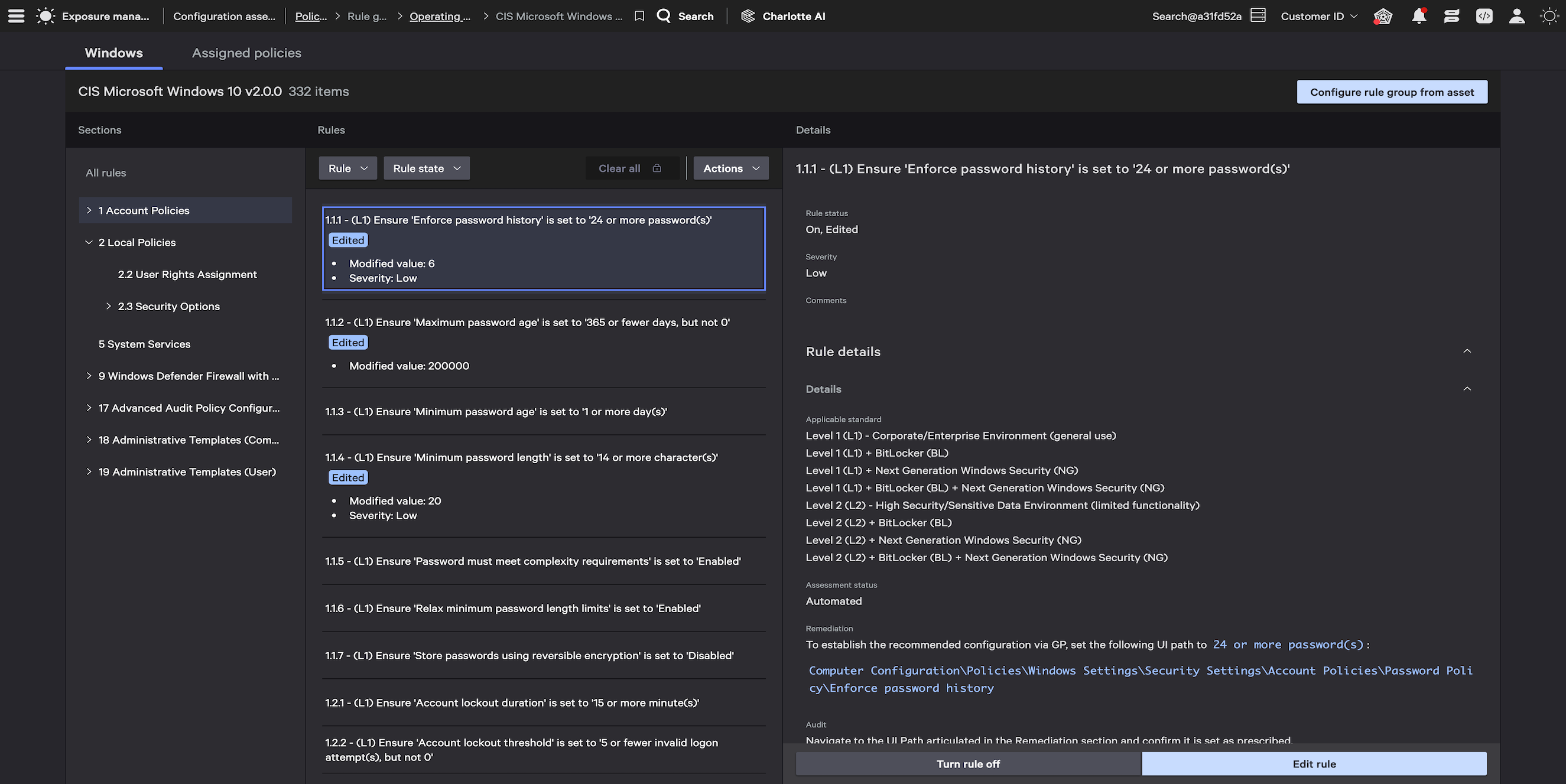Image resolution: width=1566 pixels, height=784 pixels.
Task: Select All rules in Sections list
Action: tap(106, 173)
